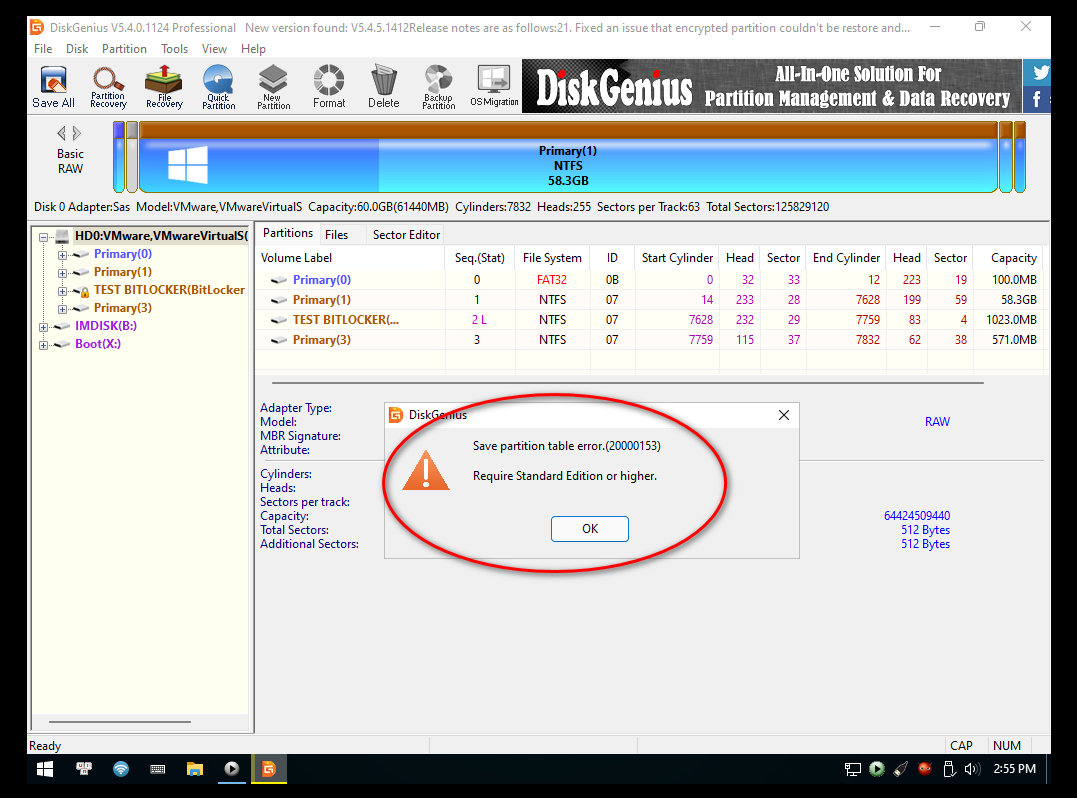The image size is (1077, 798).
Task: Click the warning icon in dialog
Action: coord(426,470)
